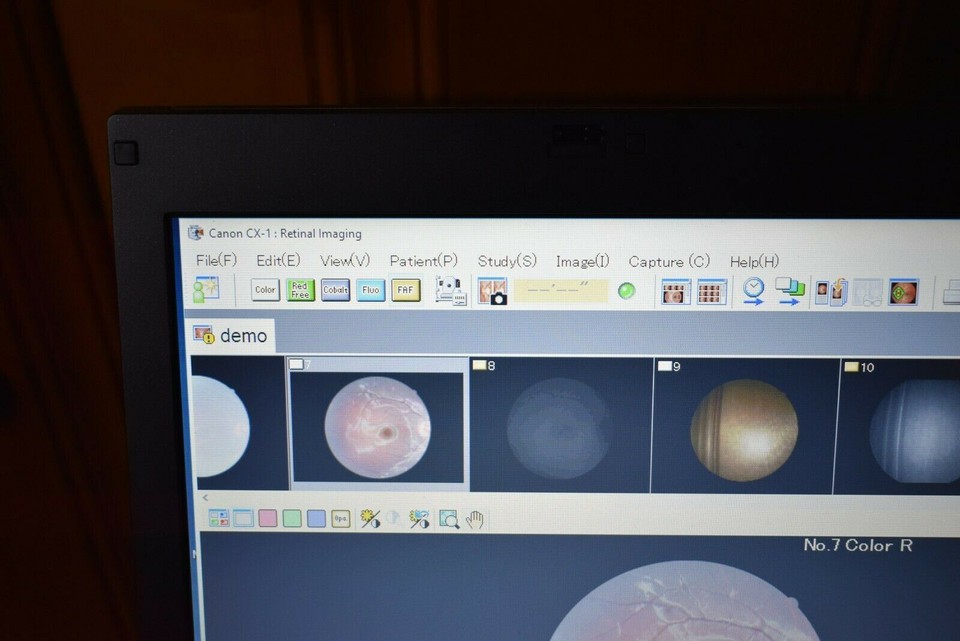The image size is (960, 641).
Task: Toggle selection of image number 9
Action: tap(666, 366)
